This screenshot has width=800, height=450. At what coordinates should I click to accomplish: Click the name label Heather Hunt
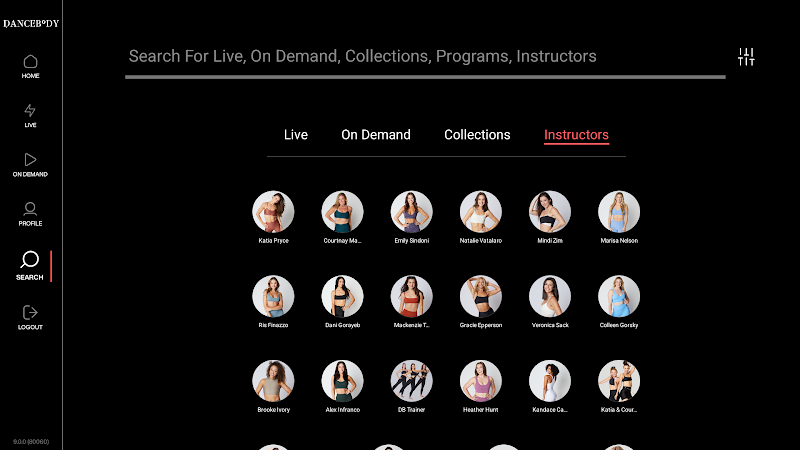[481, 410]
